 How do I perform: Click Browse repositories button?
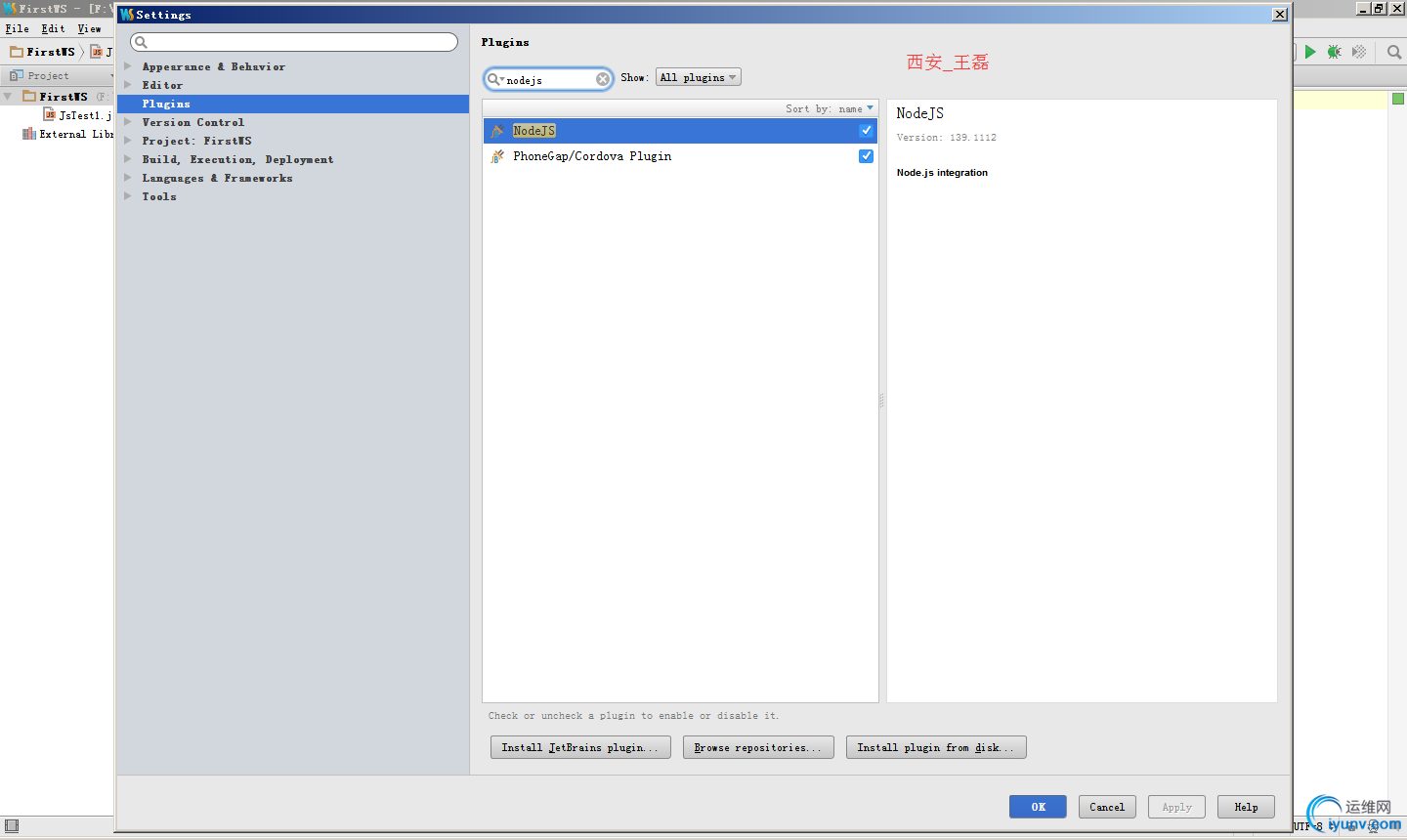pyautogui.click(x=758, y=747)
